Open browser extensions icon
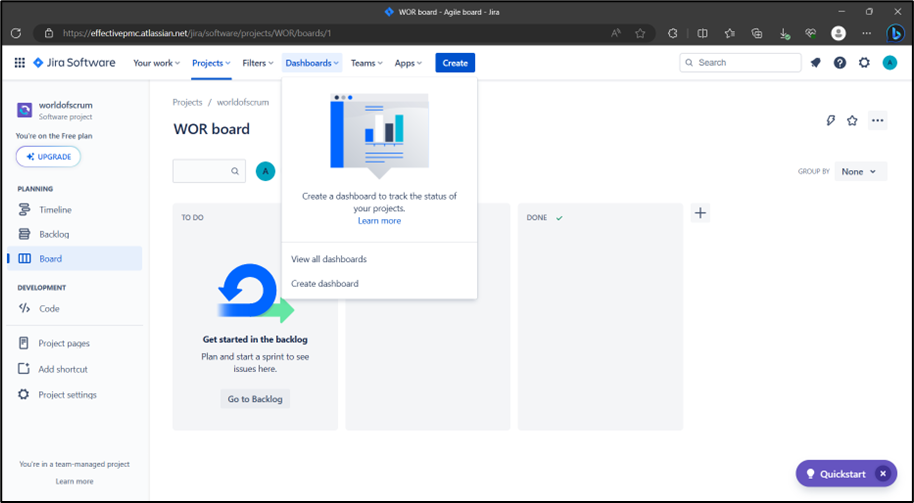 coord(673,33)
